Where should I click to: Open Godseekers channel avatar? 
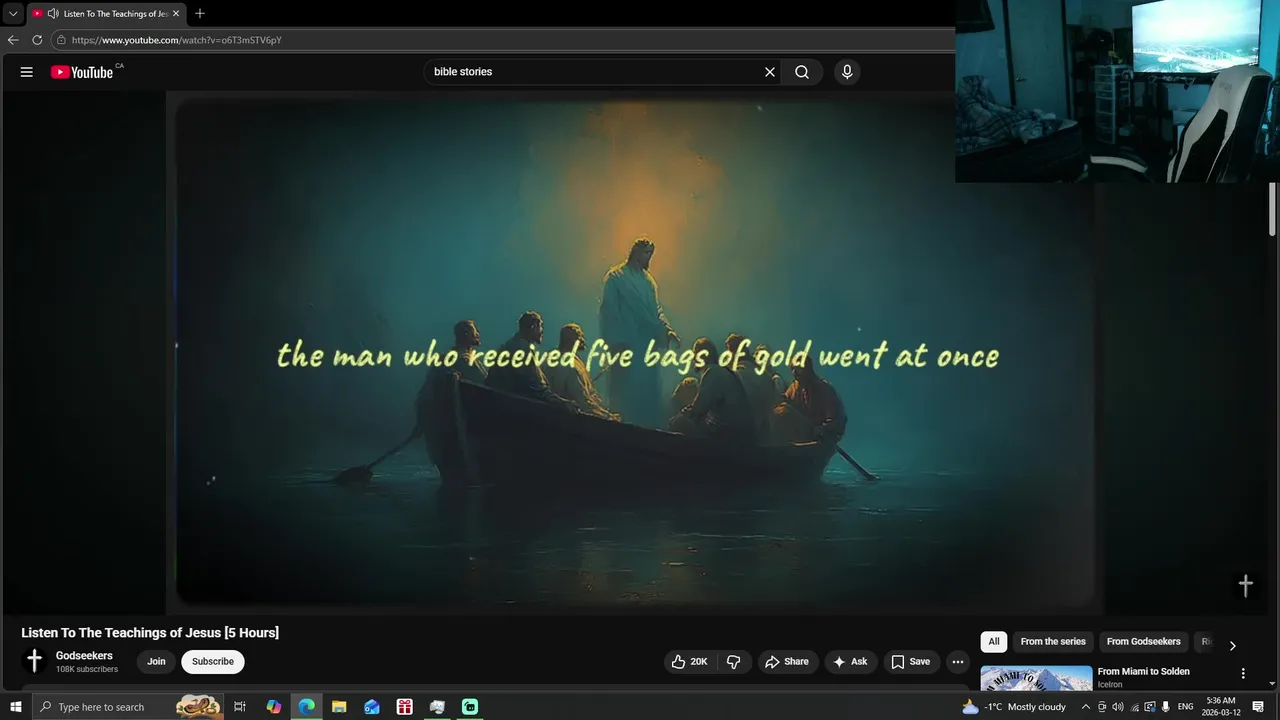34,661
